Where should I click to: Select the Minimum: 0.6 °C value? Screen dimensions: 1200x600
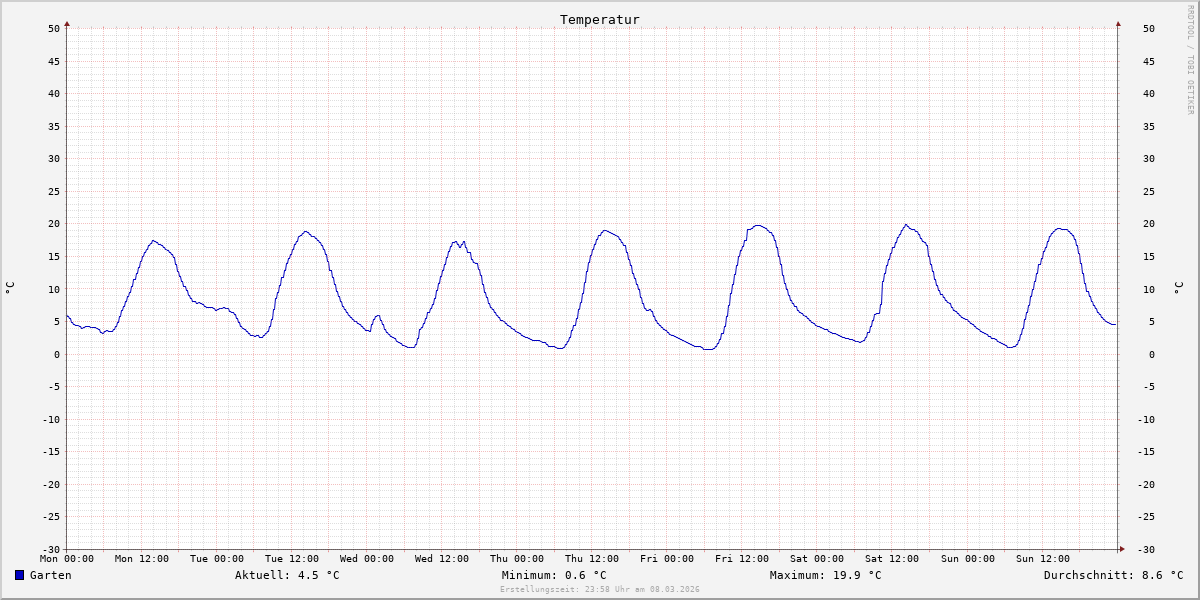pyautogui.click(x=554, y=575)
